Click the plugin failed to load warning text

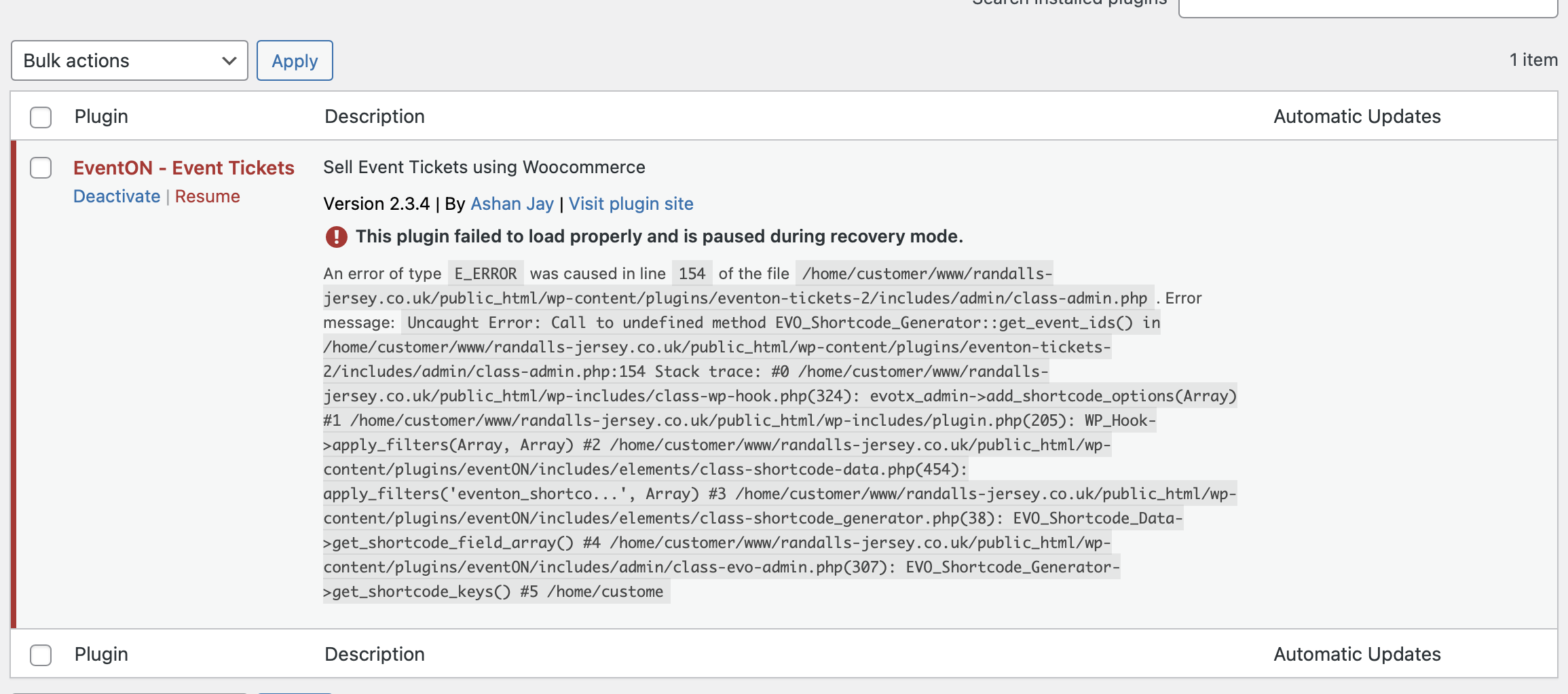pyautogui.click(x=659, y=236)
